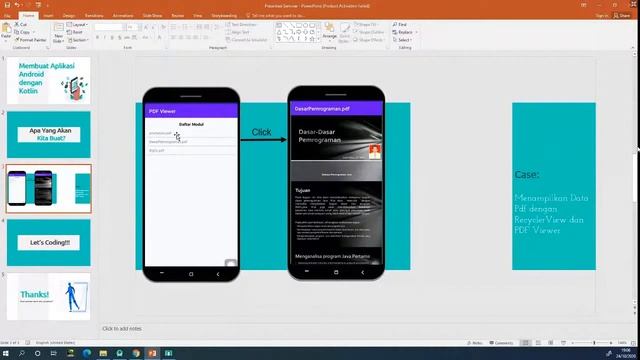This screenshot has height=360, width=640.
Task: Switch to Normal view in the status bar
Action: 526,343
